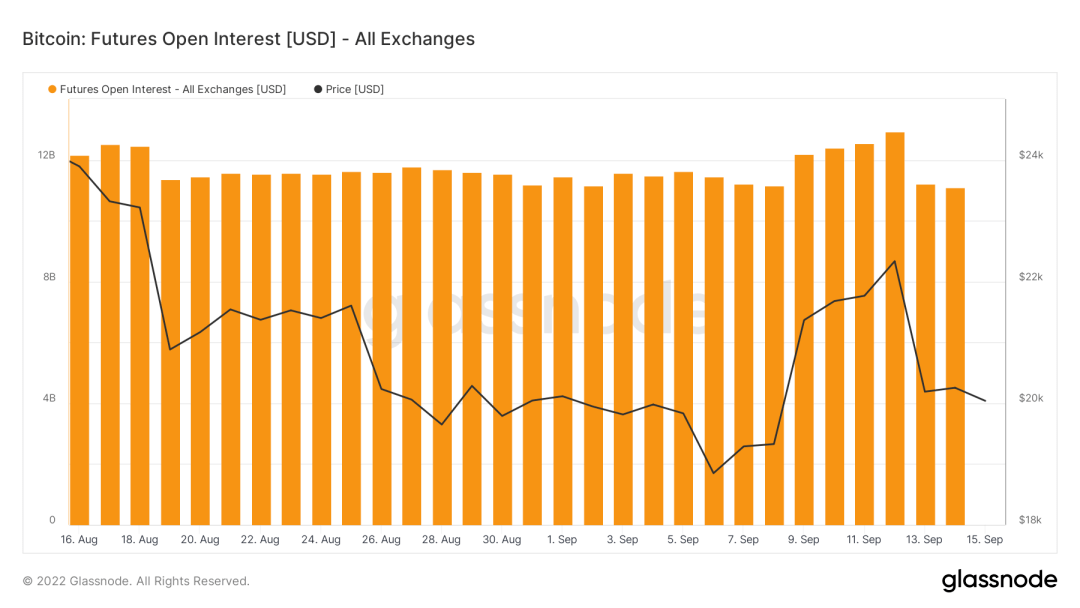Click the chart title Bitcoin: Futures Open Interest
Screen dimensions: 1080x608
(x=248, y=39)
